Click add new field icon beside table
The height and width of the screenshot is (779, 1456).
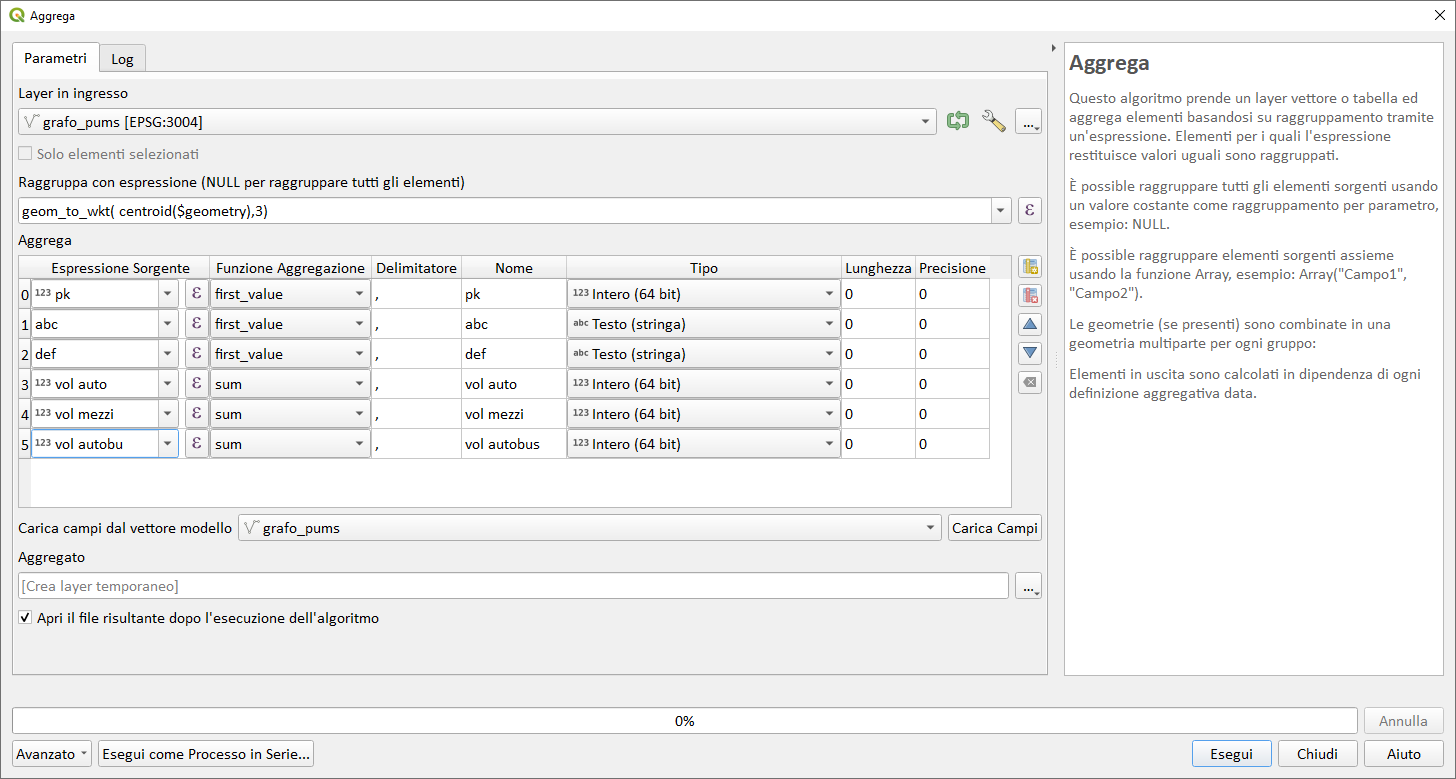pyautogui.click(x=1030, y=267)
